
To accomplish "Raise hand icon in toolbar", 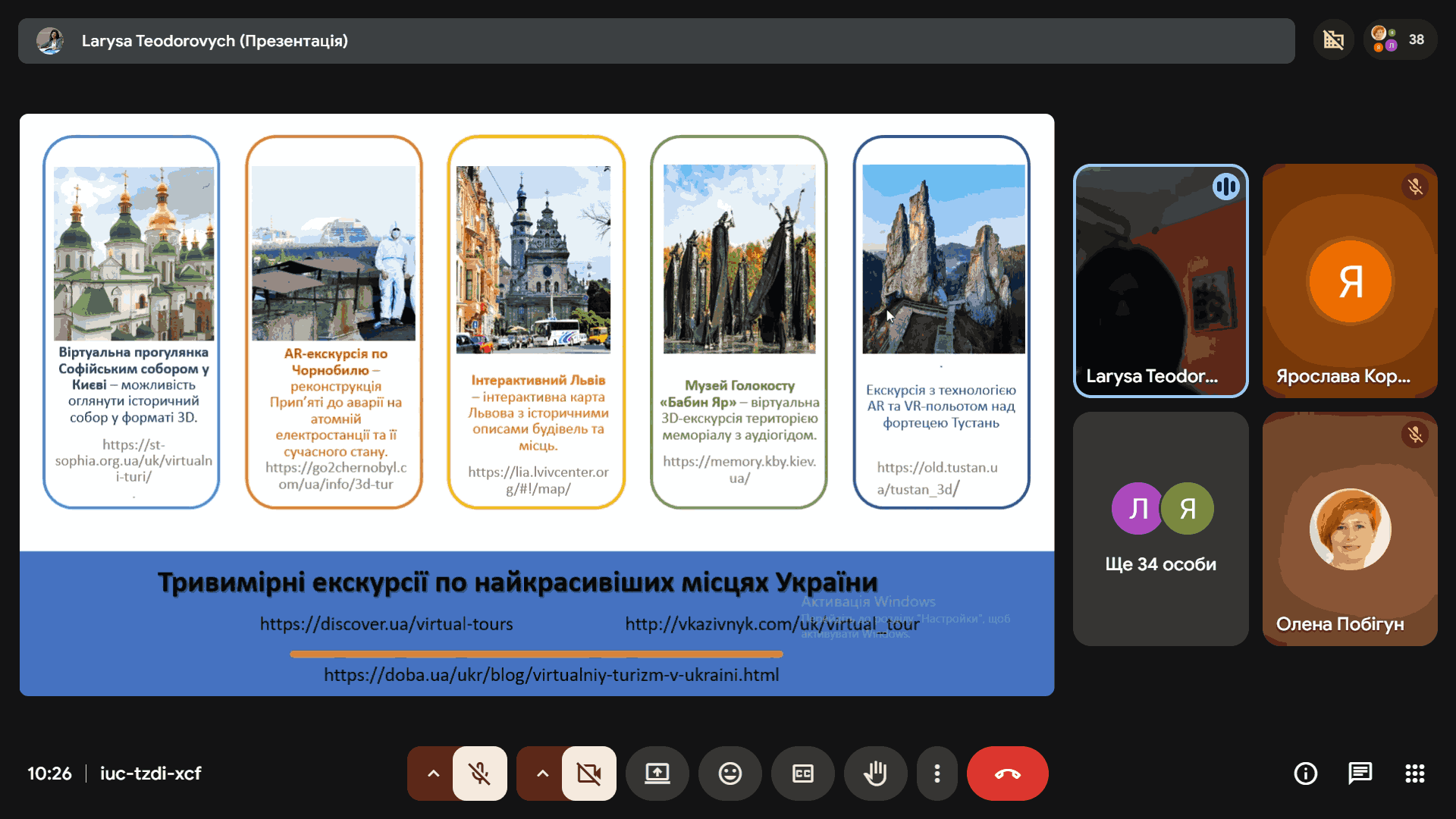I will tap(875, 773).
